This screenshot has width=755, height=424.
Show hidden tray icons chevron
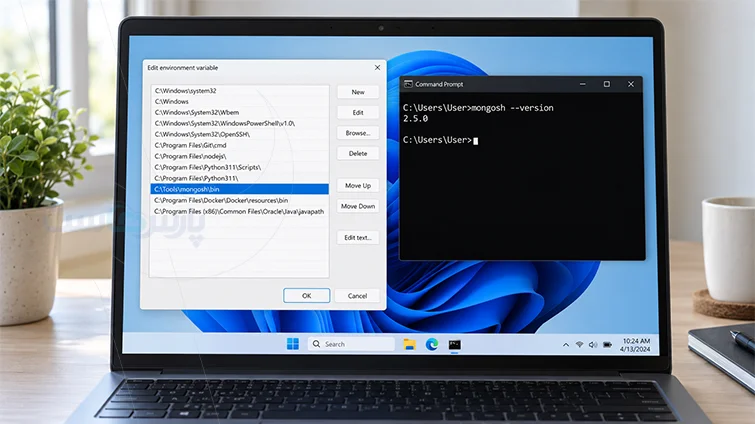pos(566,345)
